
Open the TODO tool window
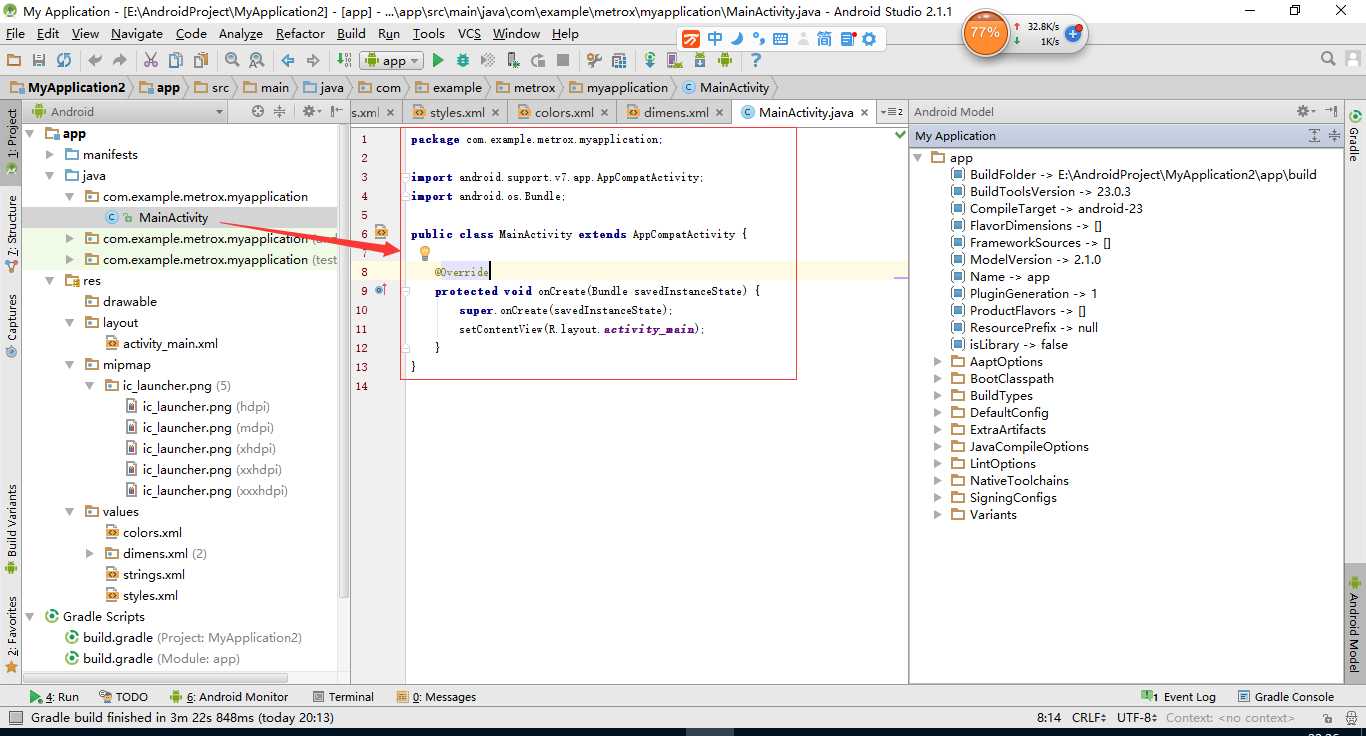123,697
